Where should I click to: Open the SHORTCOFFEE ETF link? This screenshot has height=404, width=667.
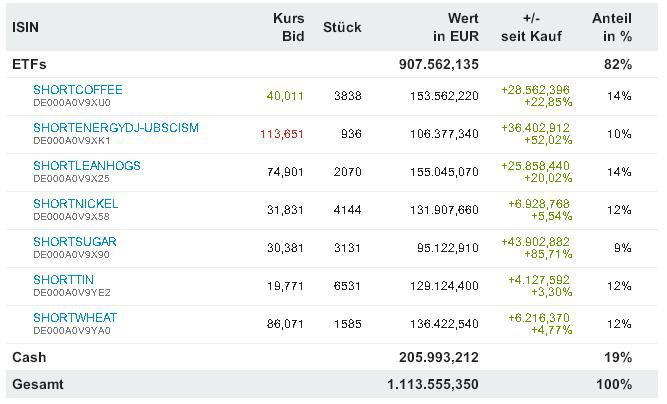pyautogui.click(x=78, y=90)
